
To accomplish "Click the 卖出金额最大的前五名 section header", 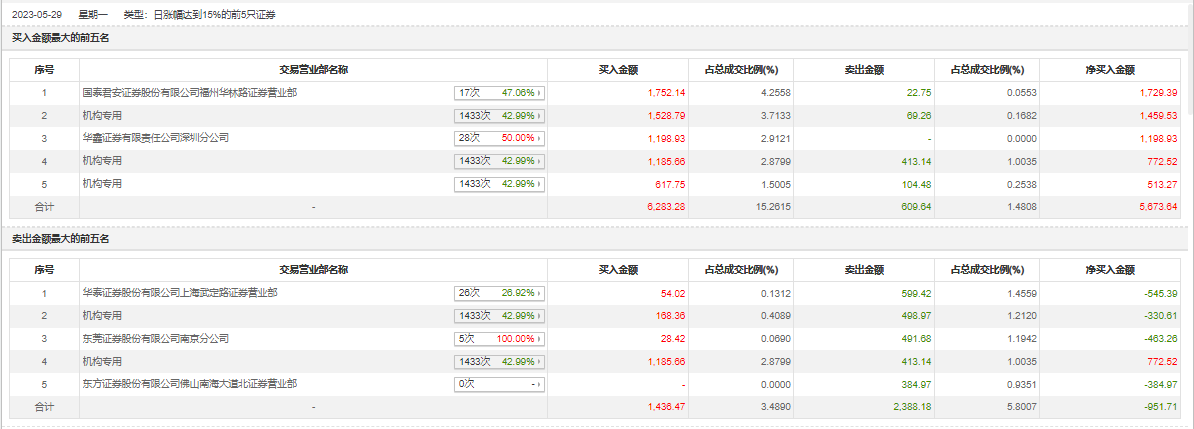I will (60, 239).
